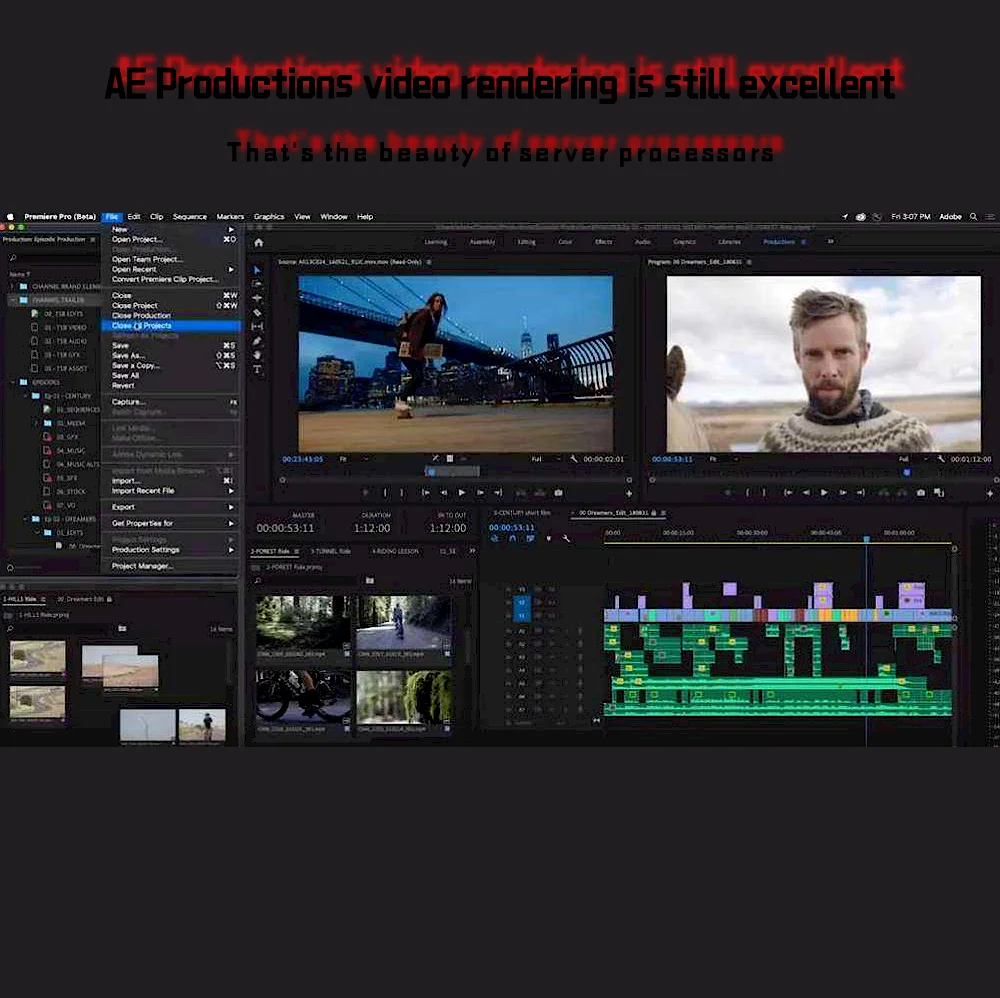Select the forest cyclist road thumbnail
Viewport: 1000px width, 998px height.
tap(404, 622)
